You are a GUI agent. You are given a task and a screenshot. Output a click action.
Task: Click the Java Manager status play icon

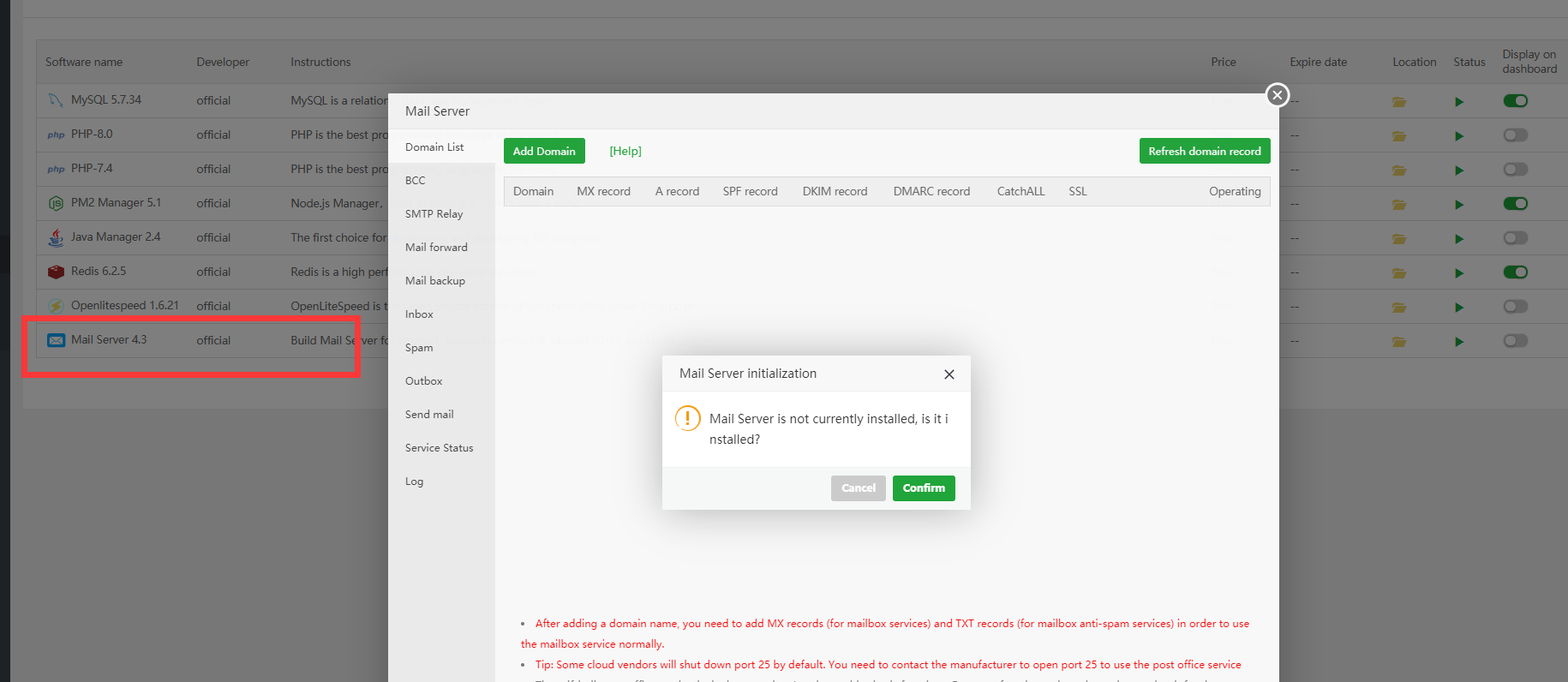tap(1459, 239)
